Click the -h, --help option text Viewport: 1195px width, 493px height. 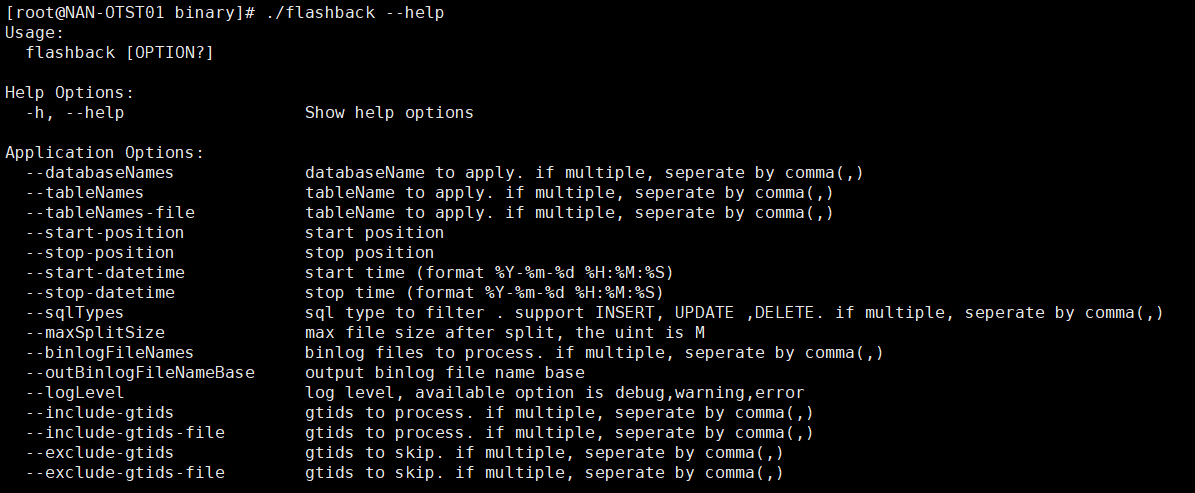click(x=75, y=114)
